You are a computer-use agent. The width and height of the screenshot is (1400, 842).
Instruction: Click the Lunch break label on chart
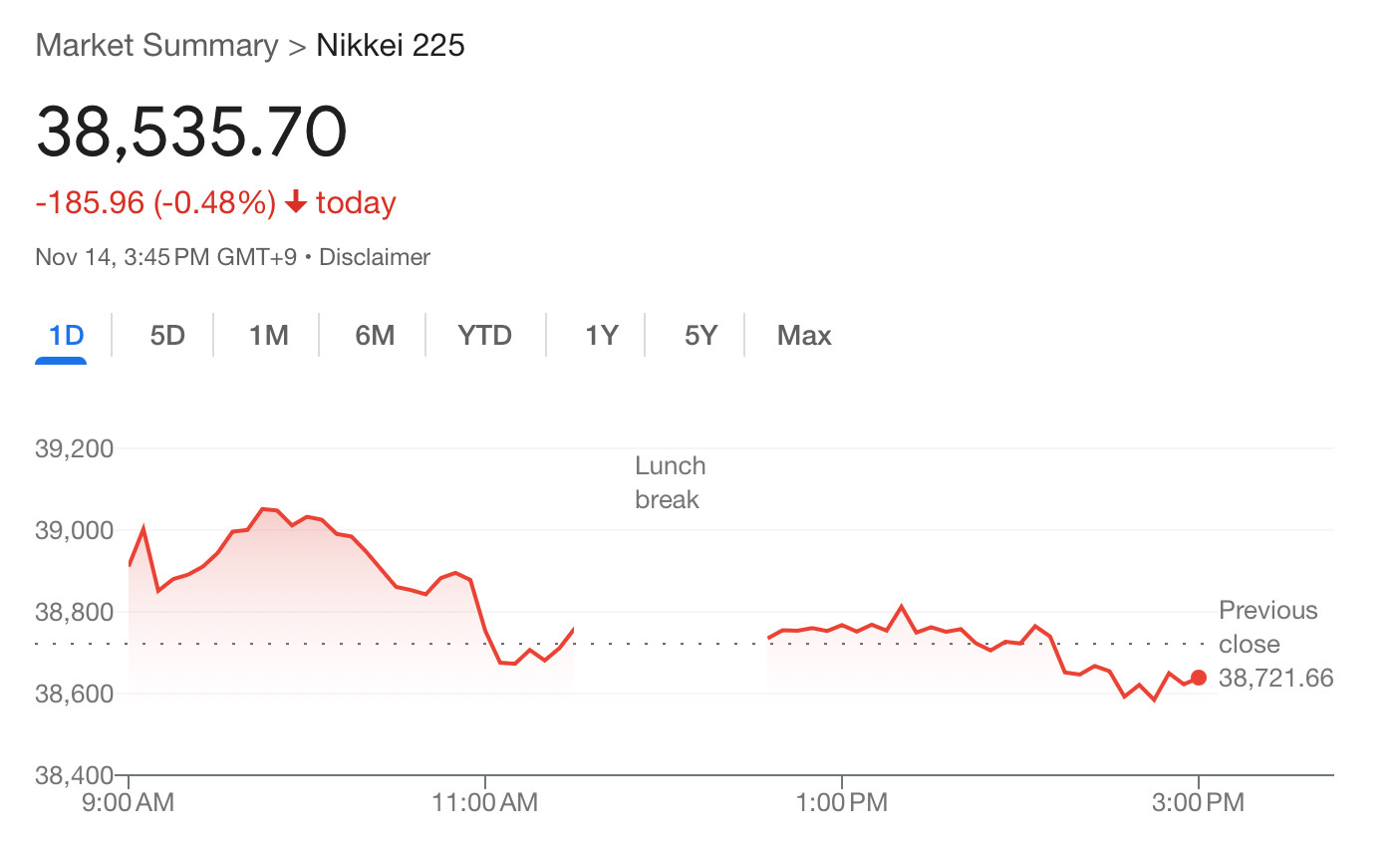pyautogui.click(x=671, y=482)
